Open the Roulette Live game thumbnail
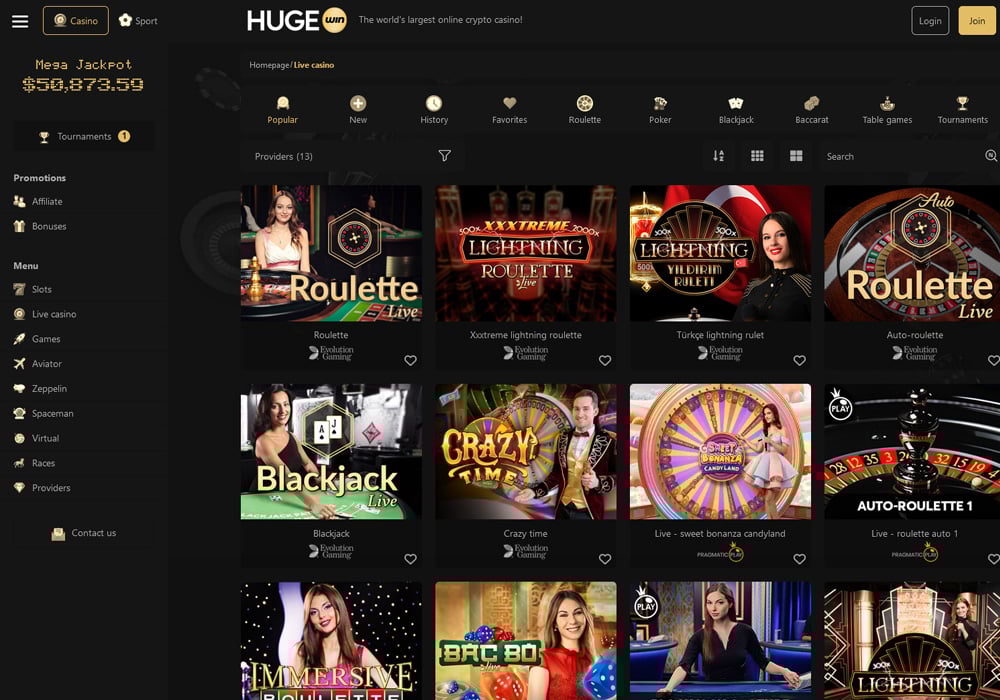1000x700 pixels. [331, 253]
